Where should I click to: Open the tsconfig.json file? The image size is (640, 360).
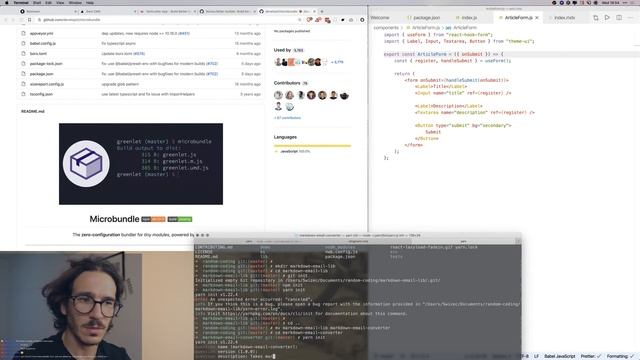[41, 94]
